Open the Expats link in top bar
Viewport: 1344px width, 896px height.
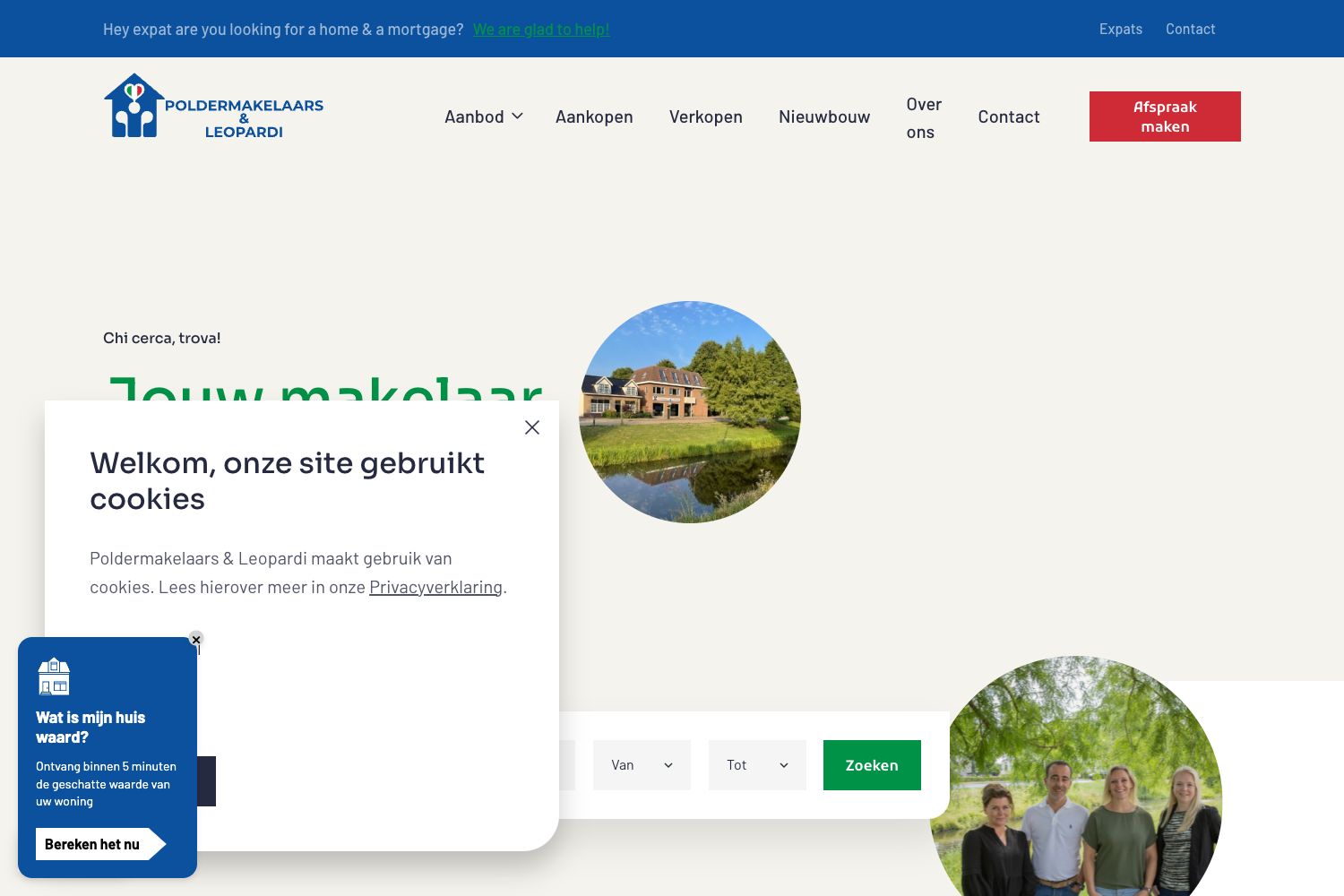click(x=1121, y=29)
